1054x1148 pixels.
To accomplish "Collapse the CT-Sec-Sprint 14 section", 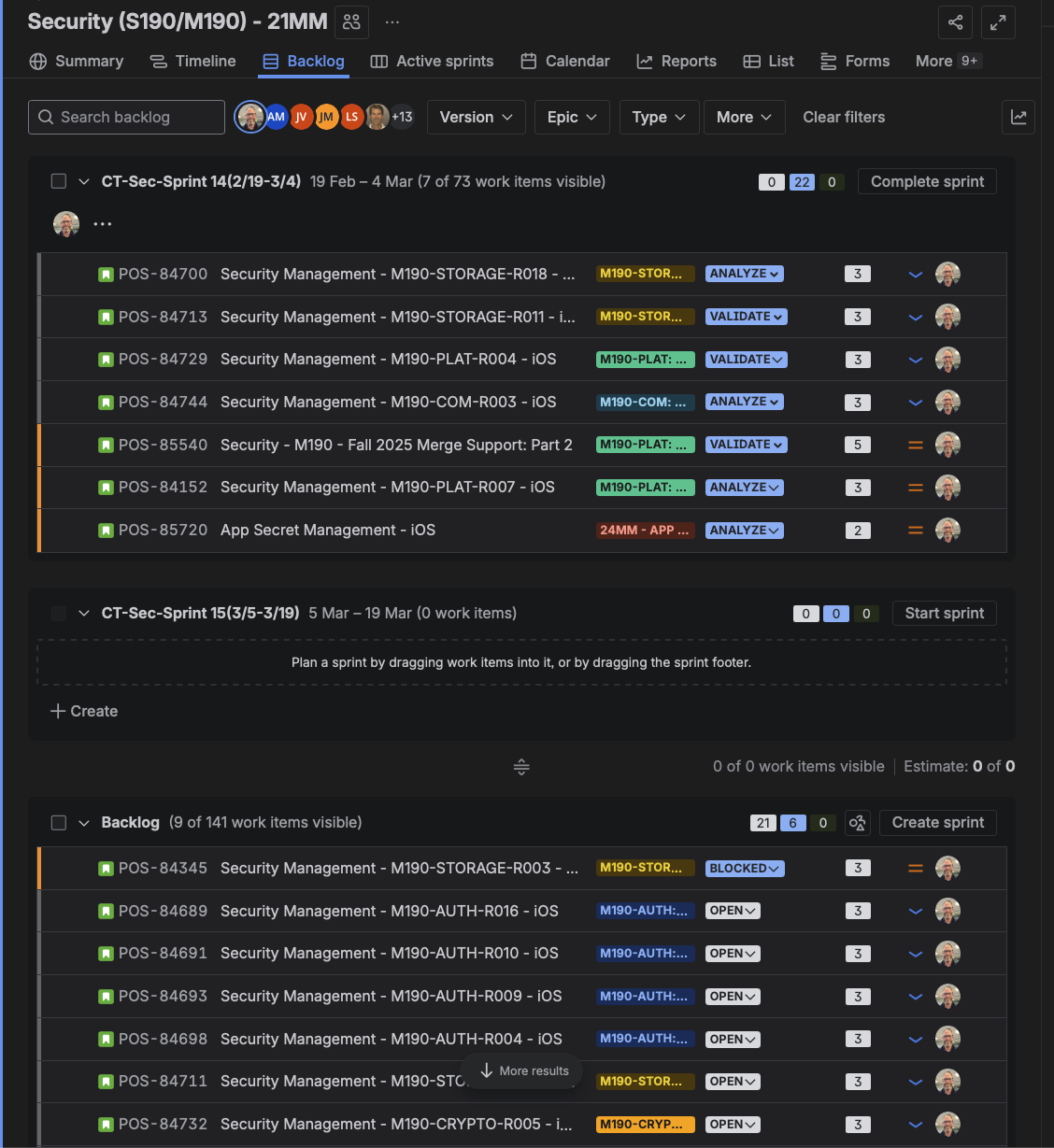I will point(84,181).
